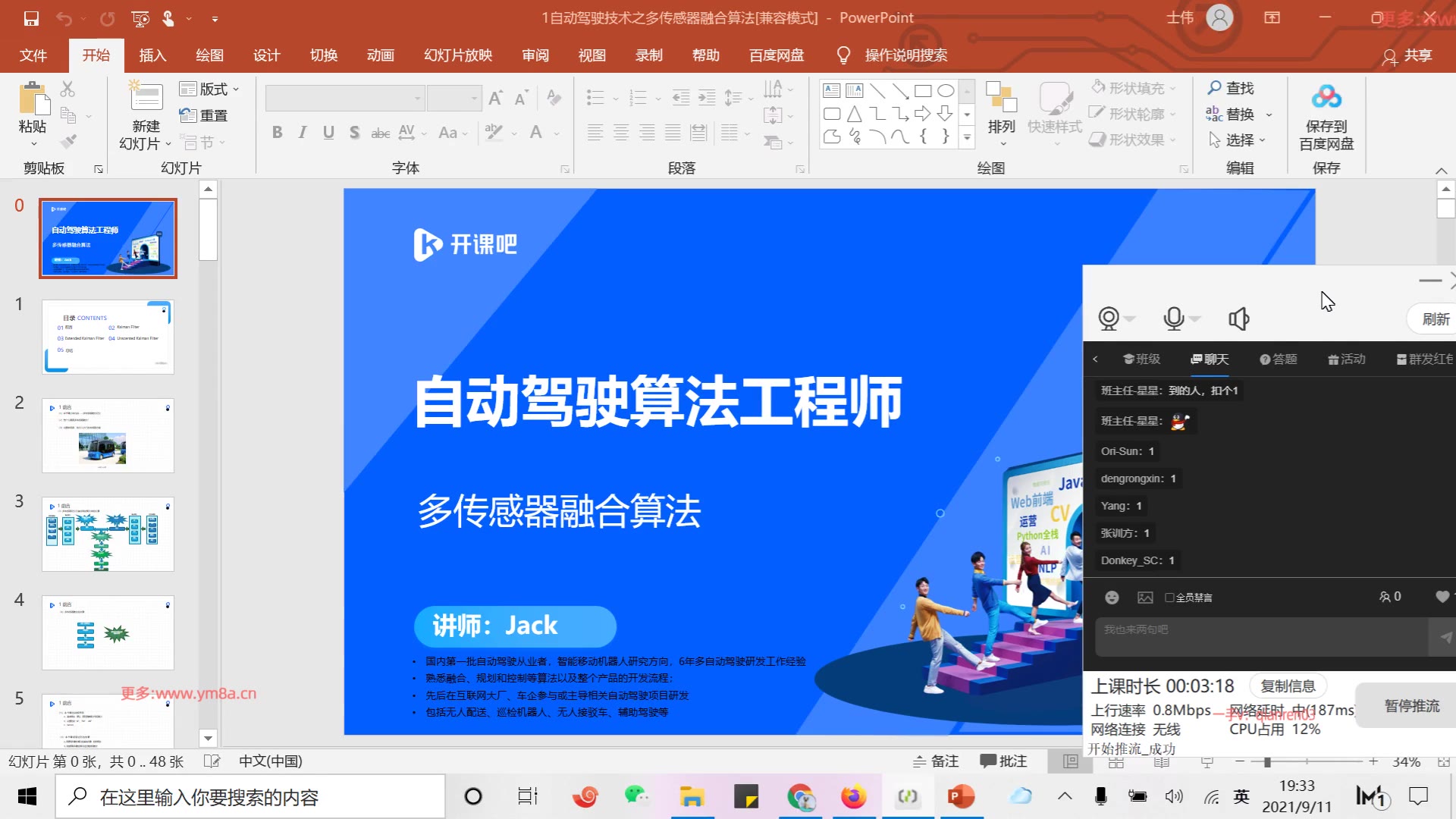Toggle Bold formatting

[278, 133]
